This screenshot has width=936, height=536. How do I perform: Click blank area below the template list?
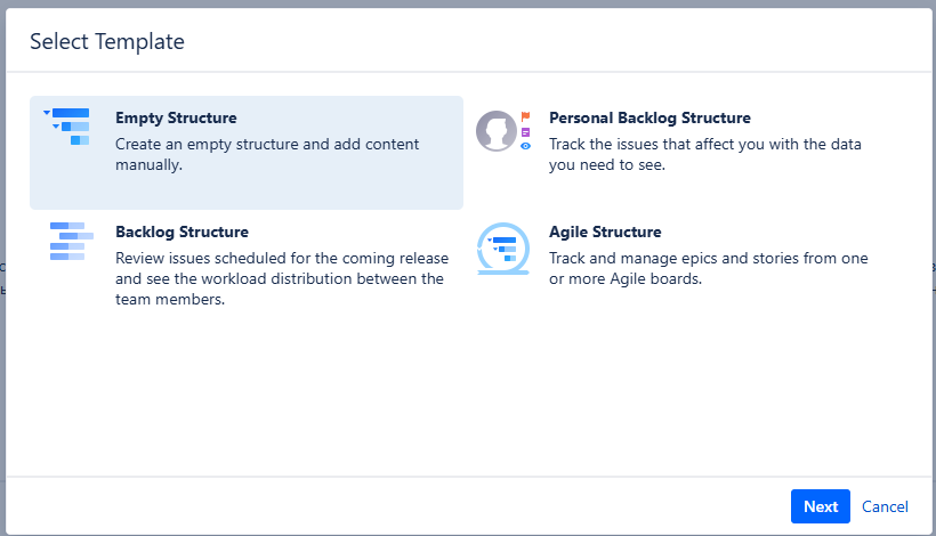tap(468, 400)
